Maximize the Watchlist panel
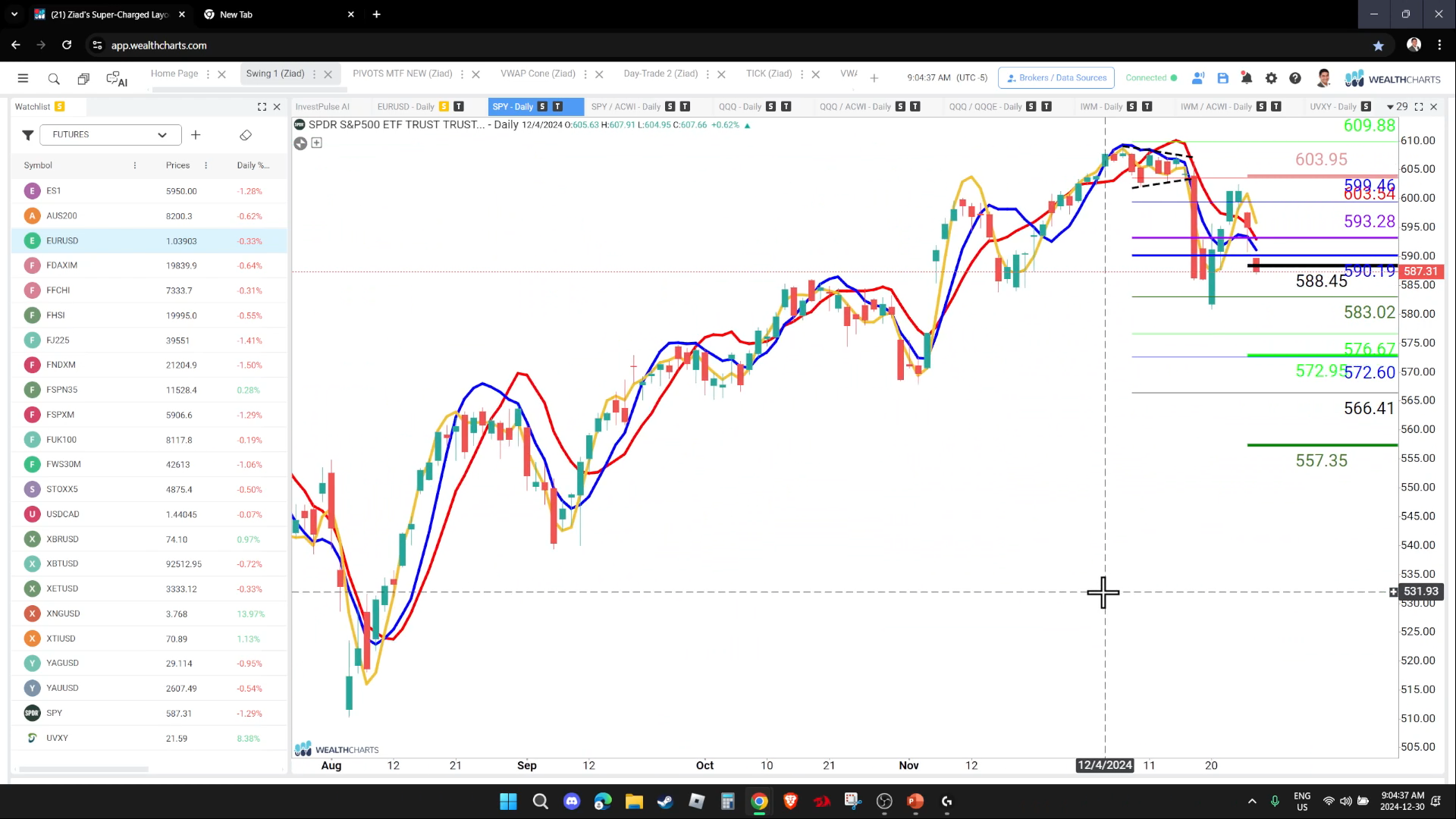This screenshot has width=1456, height=819. coord(262,107)
